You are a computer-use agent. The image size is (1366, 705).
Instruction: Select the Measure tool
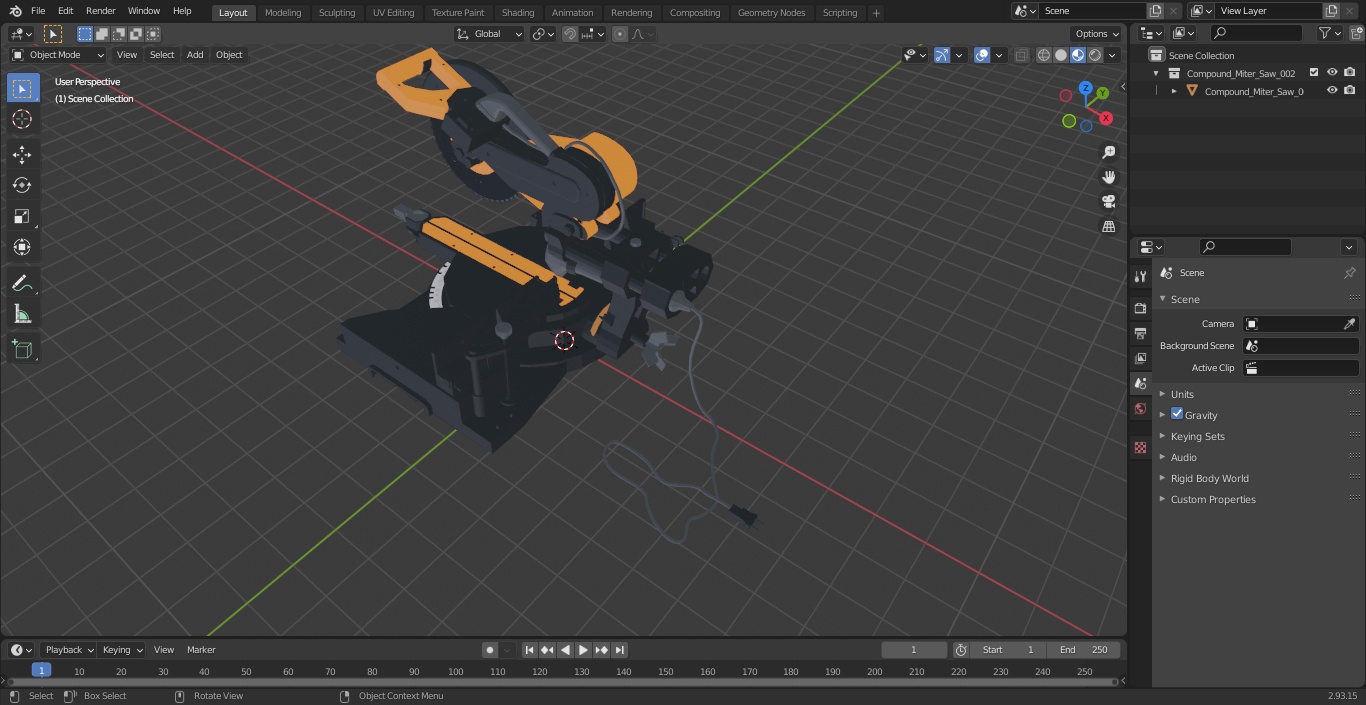[x=22, y=315]
